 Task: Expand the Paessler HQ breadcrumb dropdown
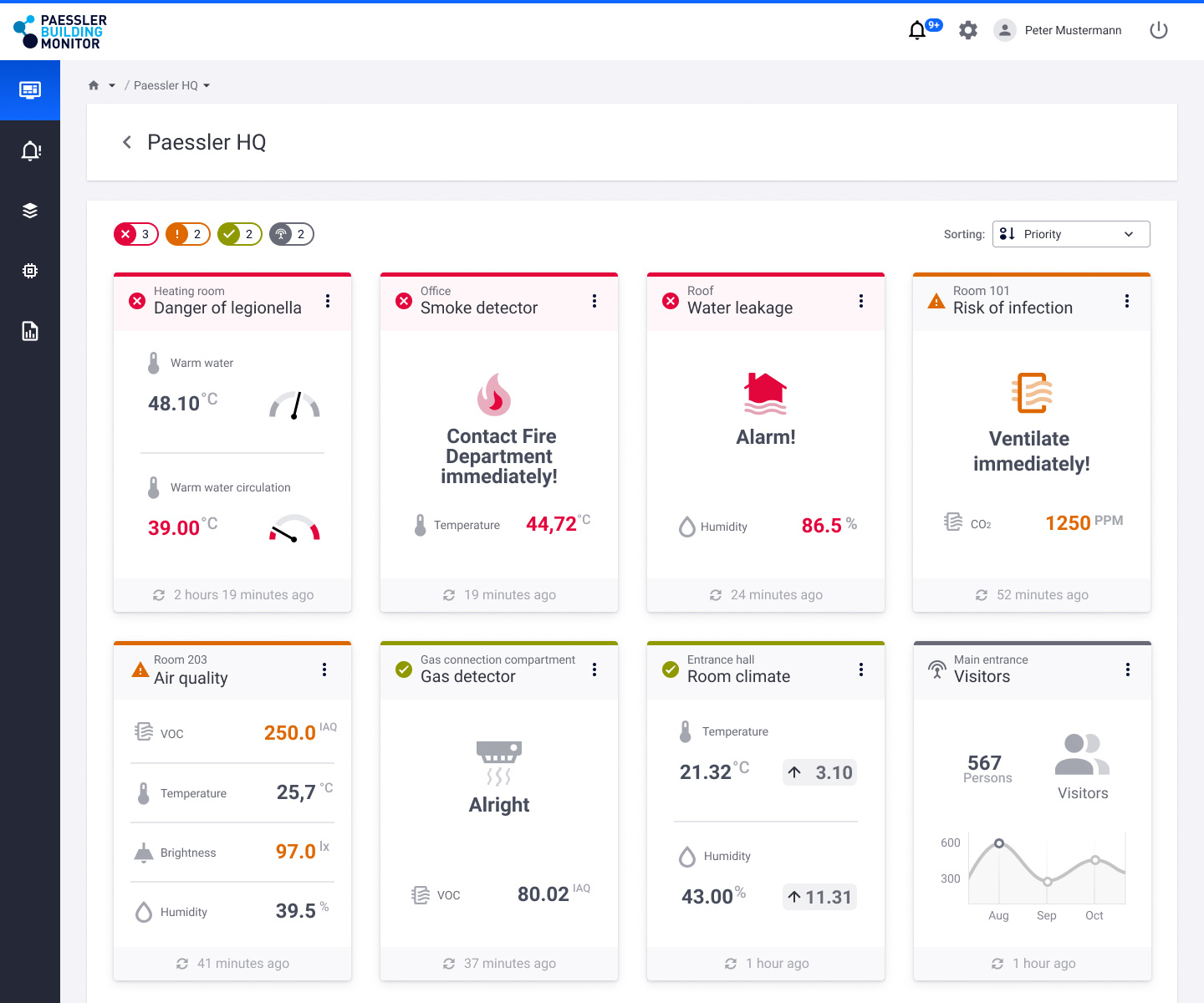tap(207, 85)
